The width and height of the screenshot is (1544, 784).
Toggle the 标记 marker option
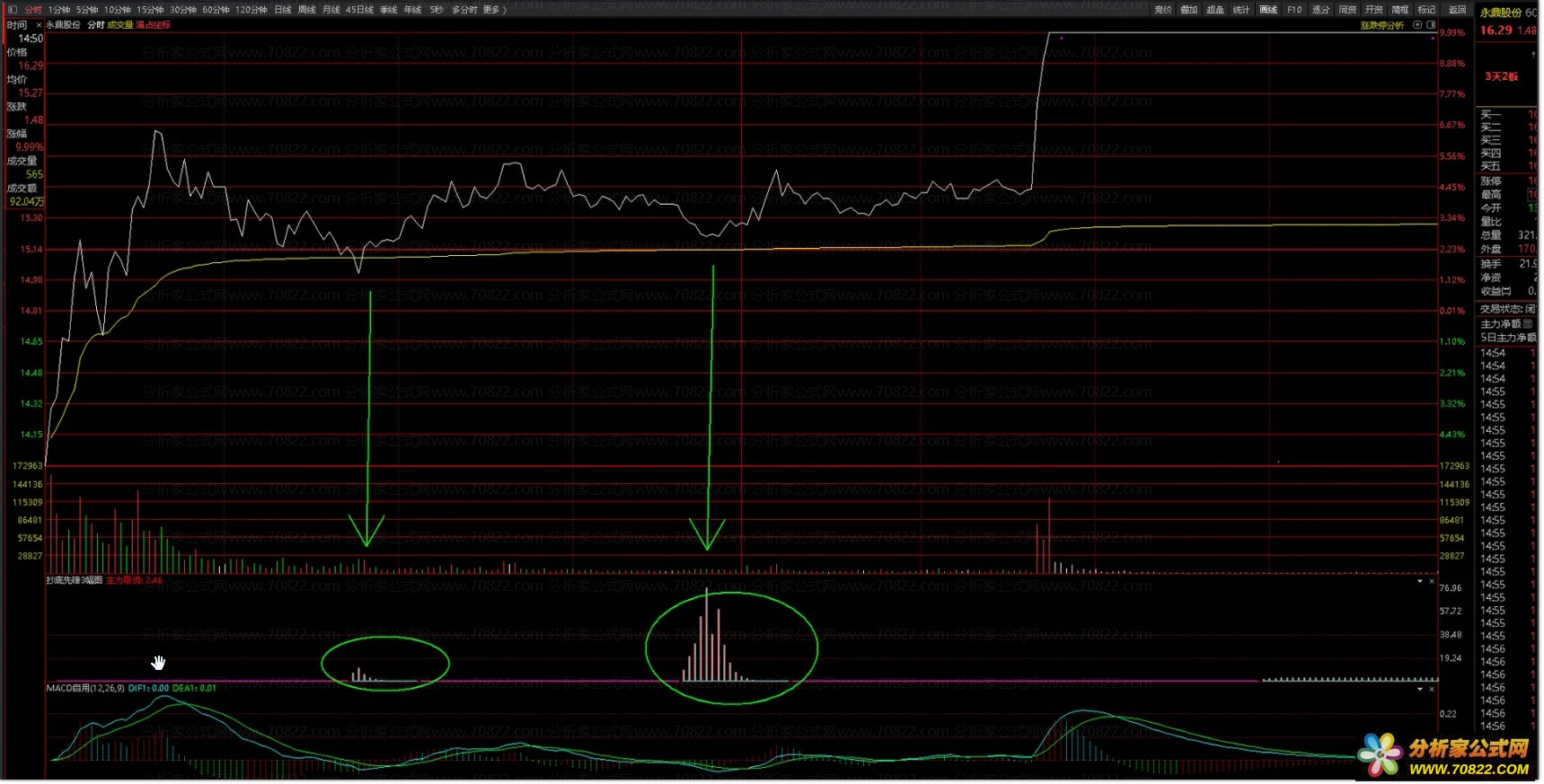coord(1426,10)
